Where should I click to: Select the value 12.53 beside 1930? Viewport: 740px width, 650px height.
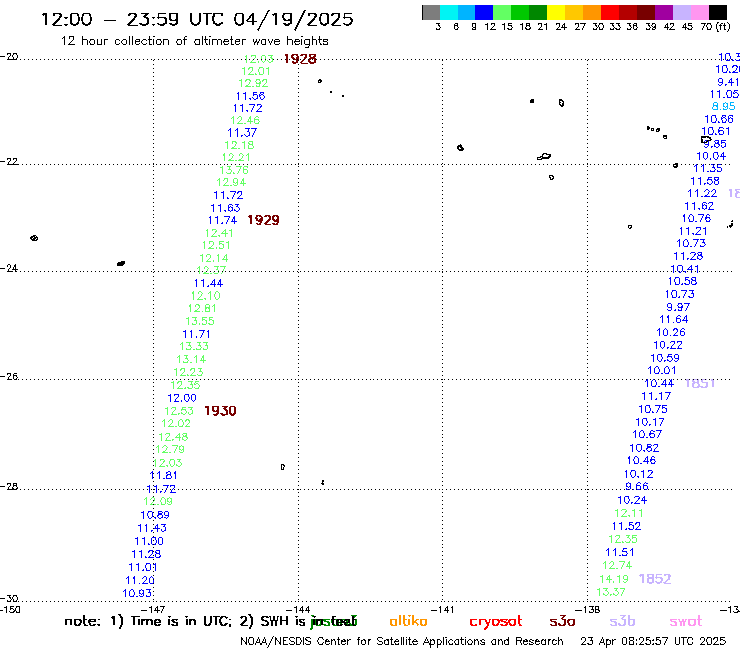click(179, 411)
